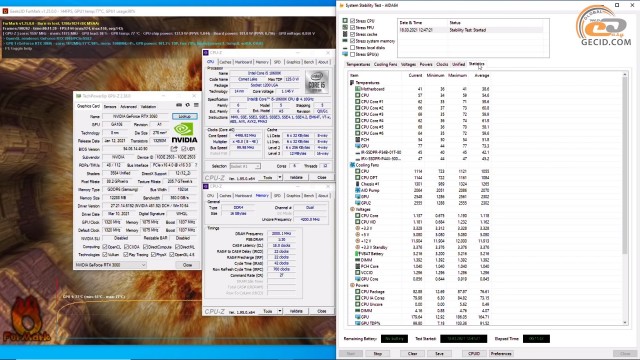Click the GPU-Z screenshot camera icon

(x=179, y=105)
